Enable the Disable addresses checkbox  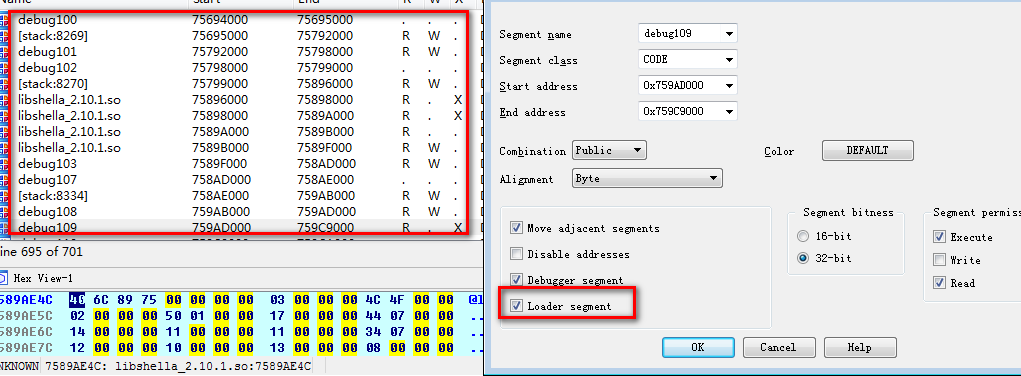[x=517, y=254]
